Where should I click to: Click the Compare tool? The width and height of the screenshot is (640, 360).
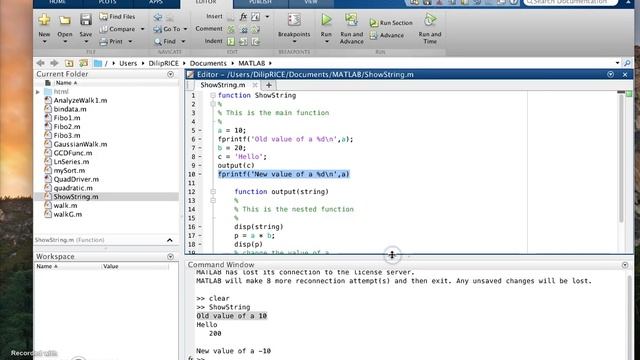tap(118, 29)
